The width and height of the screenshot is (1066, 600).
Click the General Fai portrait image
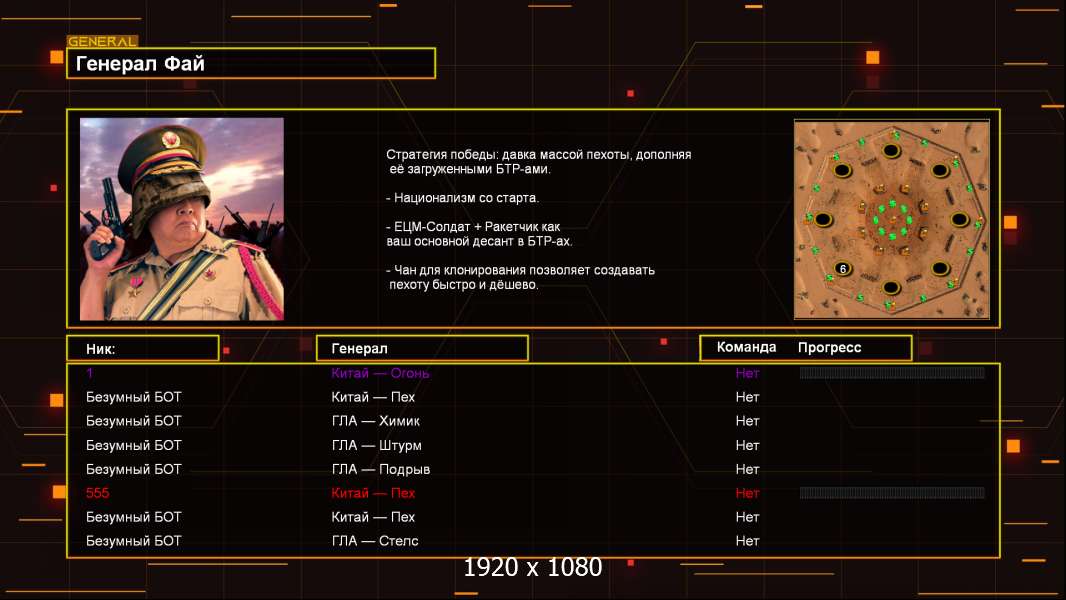point(182,219)
